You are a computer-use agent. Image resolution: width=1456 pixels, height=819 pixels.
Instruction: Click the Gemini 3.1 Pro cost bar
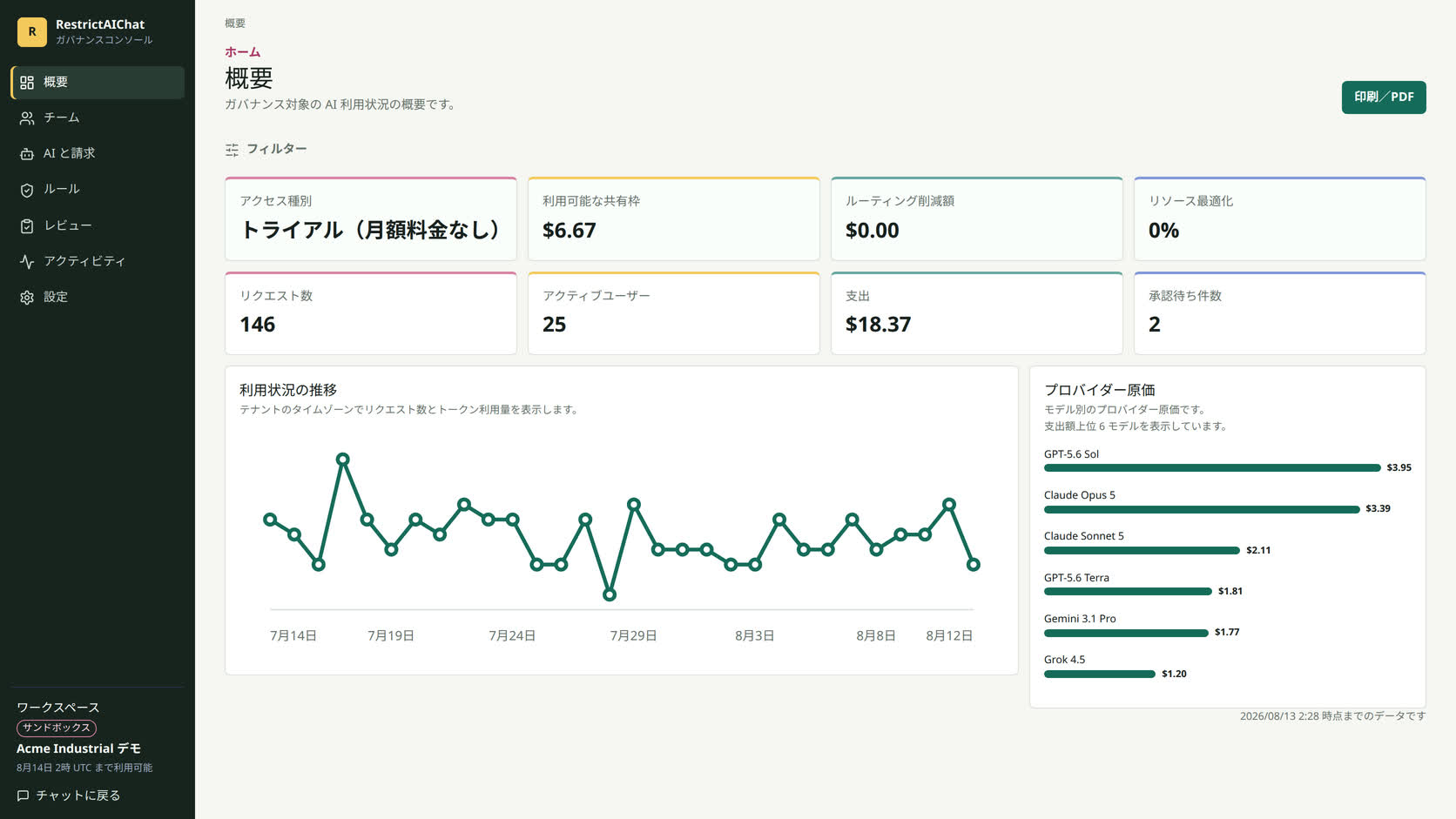(1126, 633)
